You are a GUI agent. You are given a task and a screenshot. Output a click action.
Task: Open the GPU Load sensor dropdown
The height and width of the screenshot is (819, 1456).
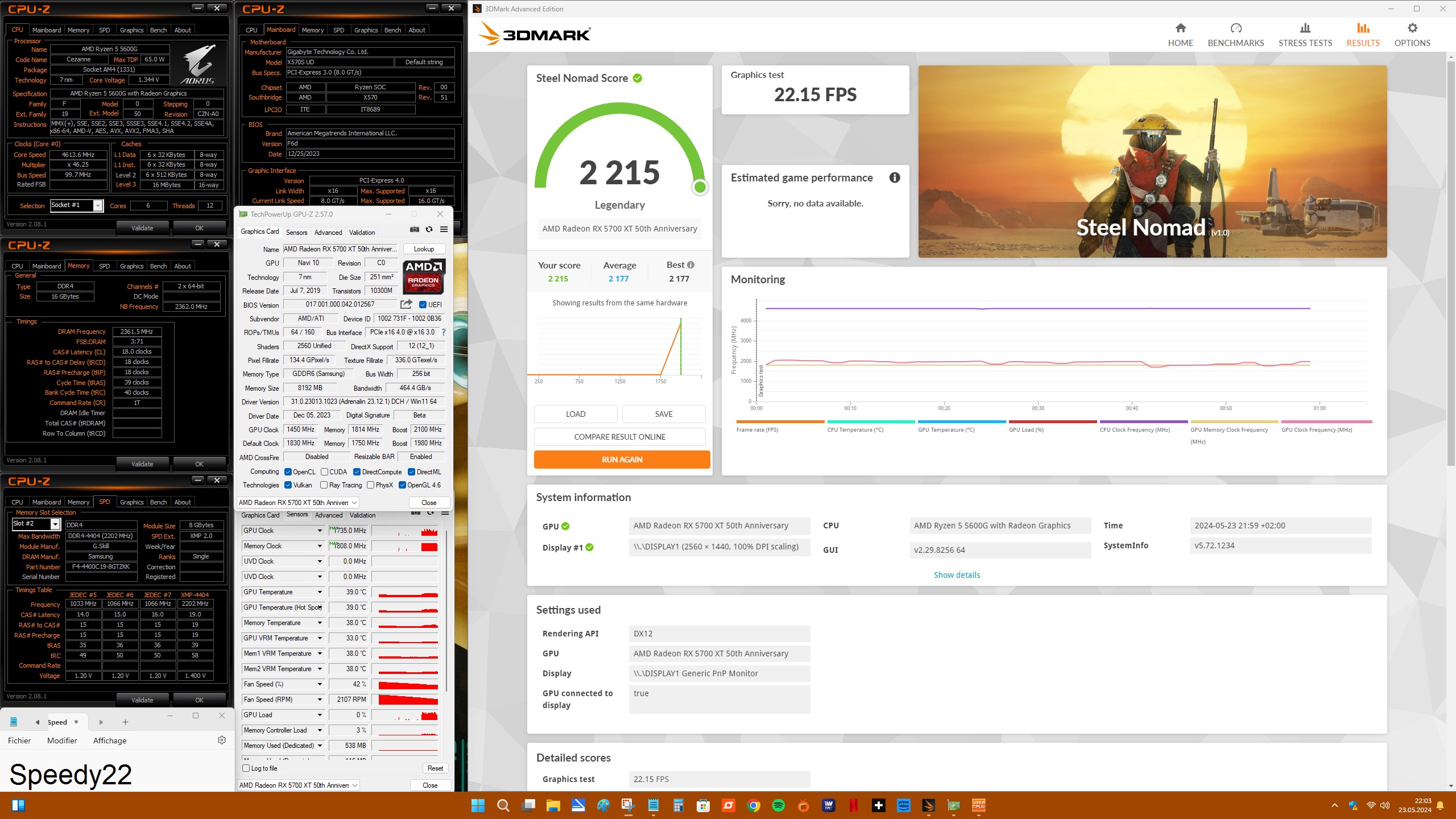pos(320,715)
